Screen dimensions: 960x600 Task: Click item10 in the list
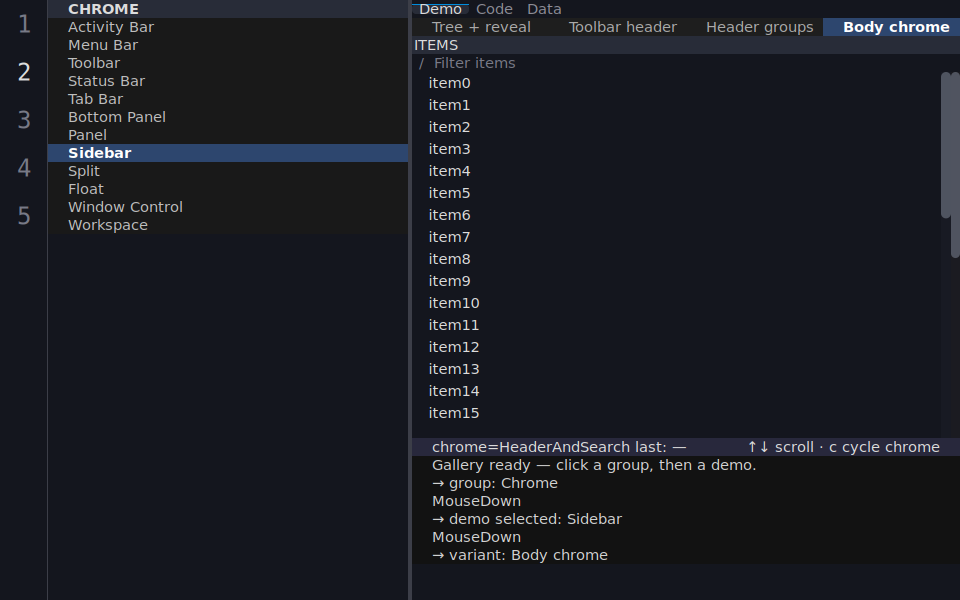coord(677,304)
